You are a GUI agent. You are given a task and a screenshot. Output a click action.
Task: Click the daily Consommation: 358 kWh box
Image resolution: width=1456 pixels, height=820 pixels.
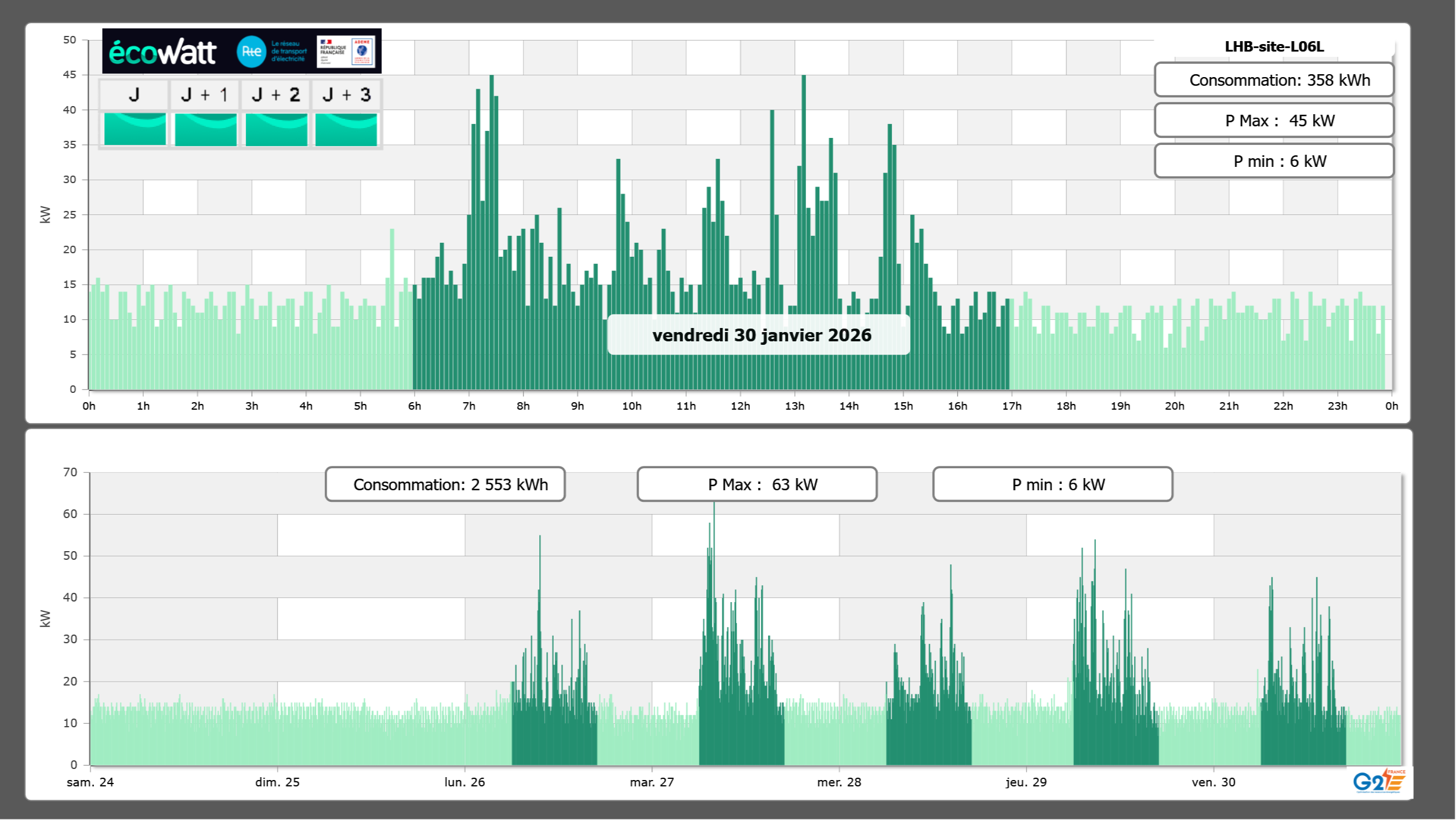point(1273,80)
